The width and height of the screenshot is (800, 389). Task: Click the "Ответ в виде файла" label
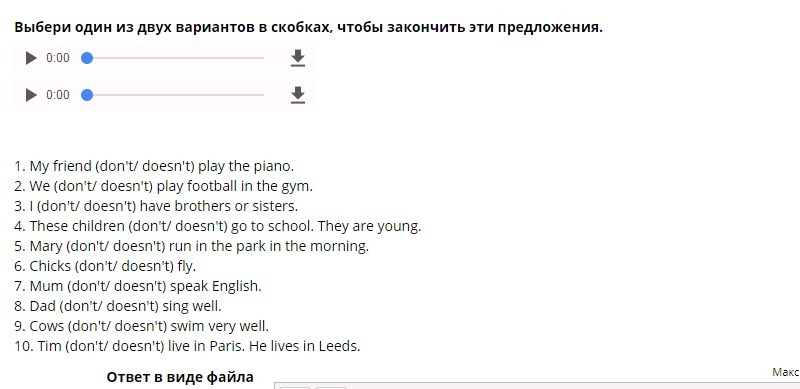click(180, 377)
